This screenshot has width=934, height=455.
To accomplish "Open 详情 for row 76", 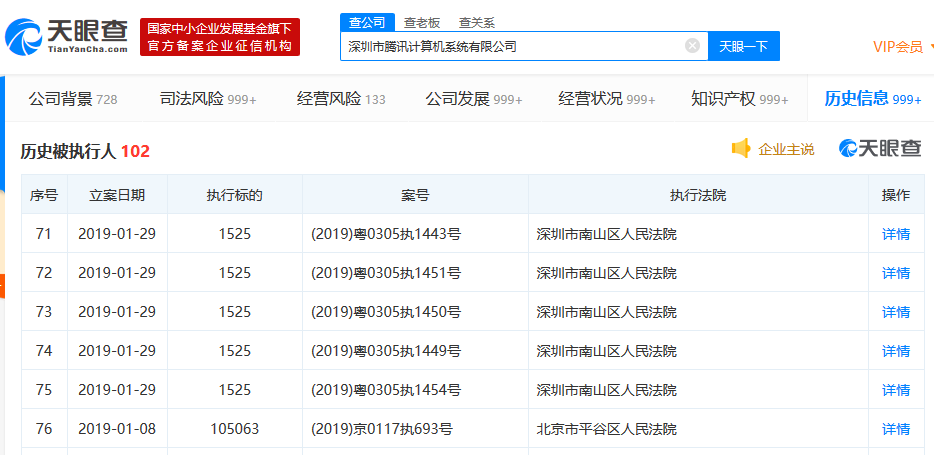I will (x=896, y=429).
